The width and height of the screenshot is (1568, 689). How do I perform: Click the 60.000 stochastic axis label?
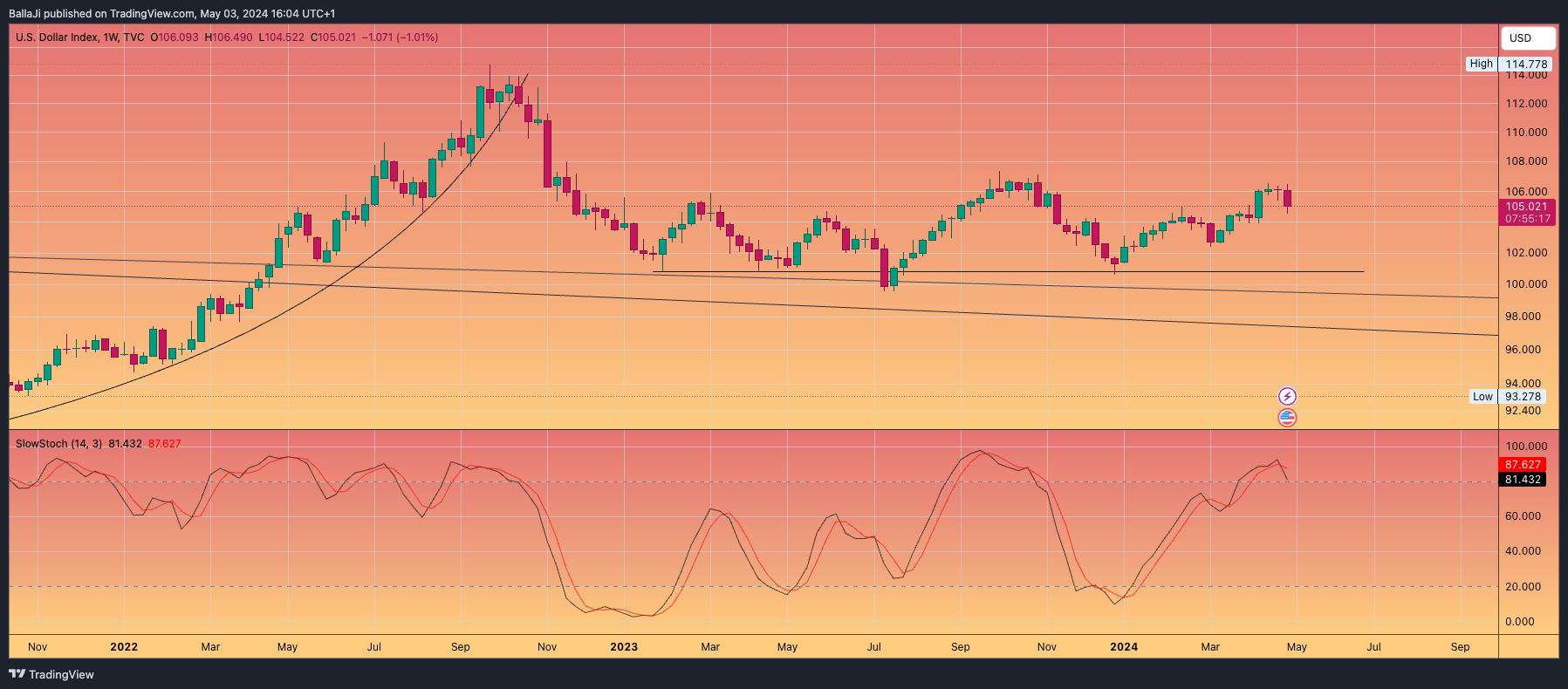1523,516
